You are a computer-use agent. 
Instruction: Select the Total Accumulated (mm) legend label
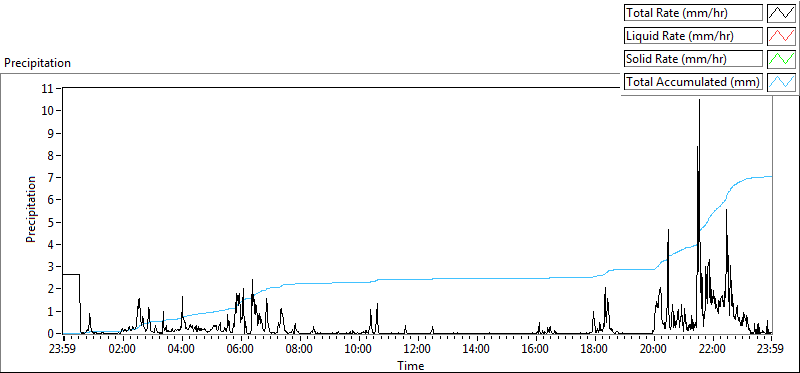(693, 82)
